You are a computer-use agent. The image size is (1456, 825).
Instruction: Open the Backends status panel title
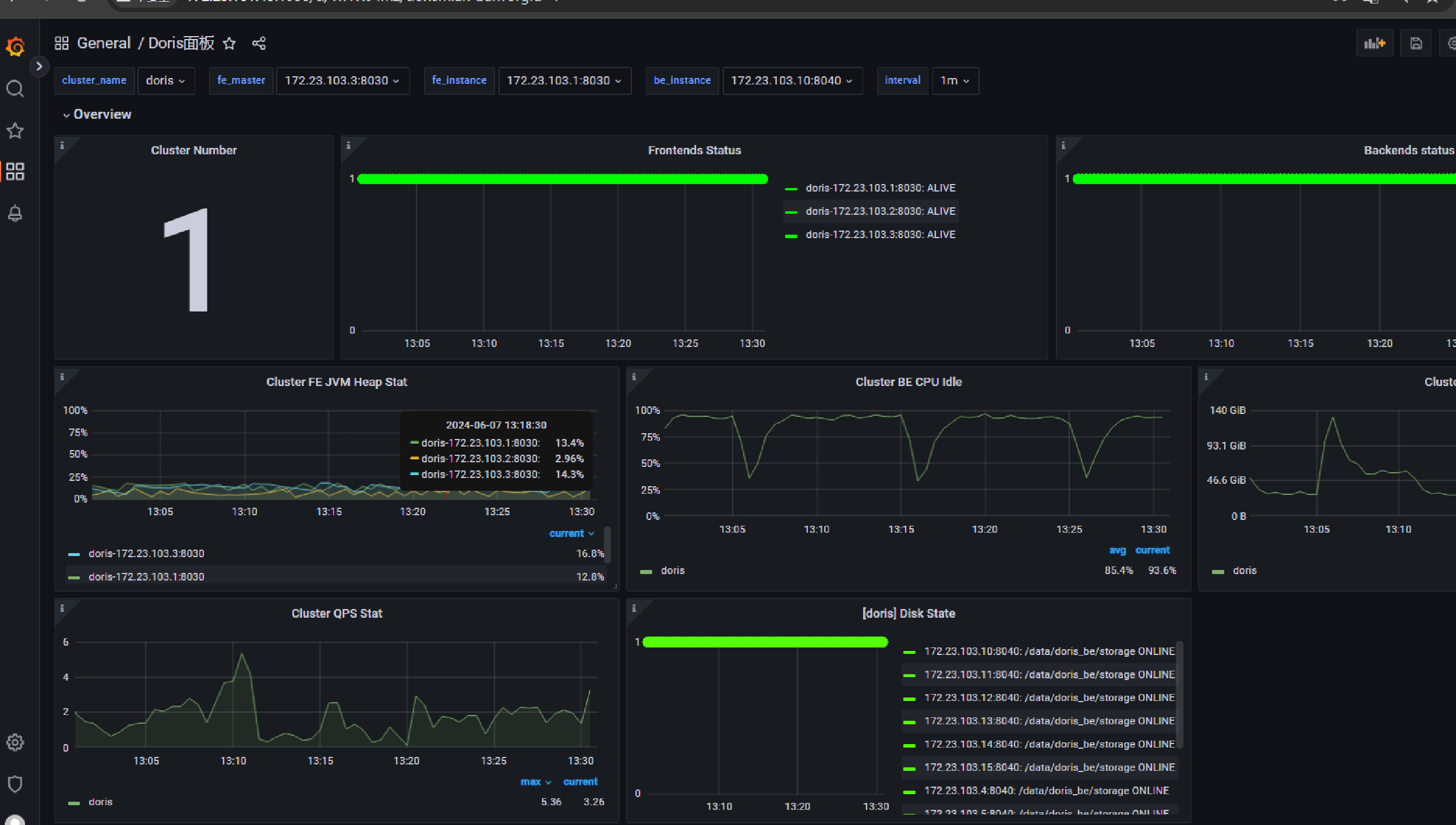(1409, 150)
